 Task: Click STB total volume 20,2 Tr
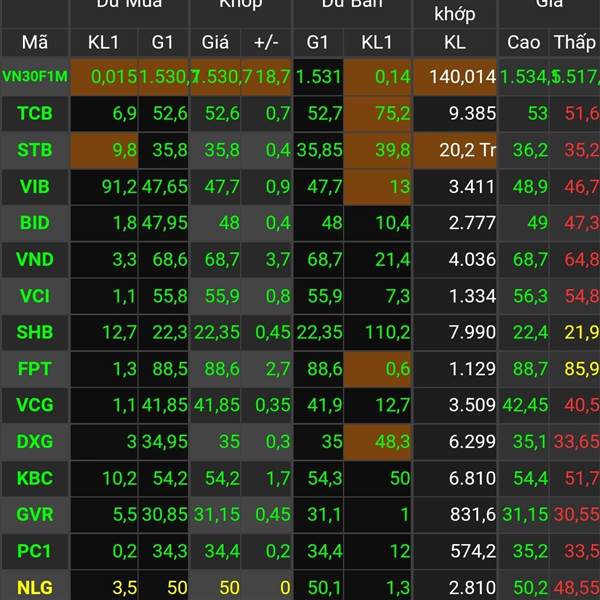(468, 150)
